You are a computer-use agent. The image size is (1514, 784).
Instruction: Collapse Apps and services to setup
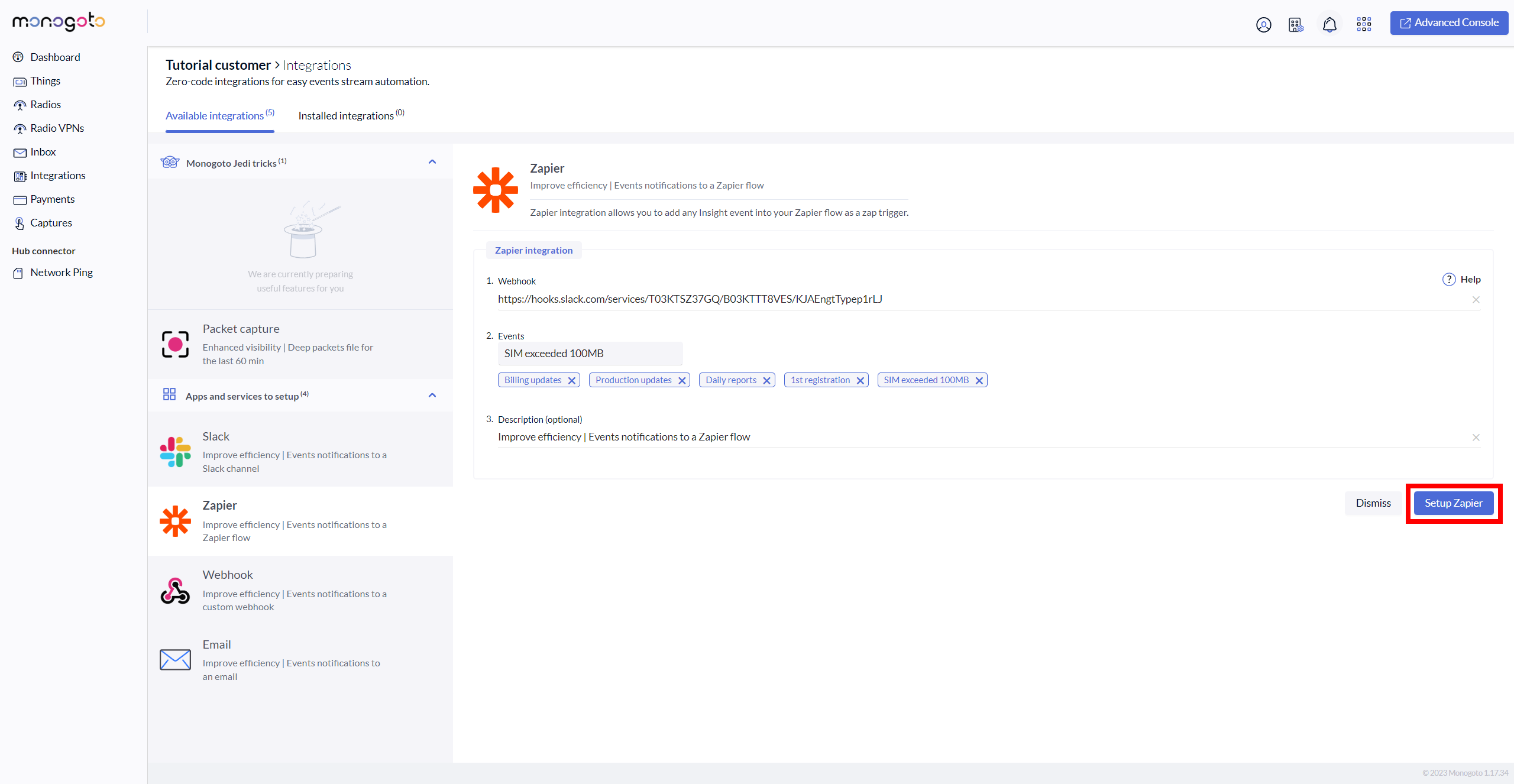pos(432,396)
